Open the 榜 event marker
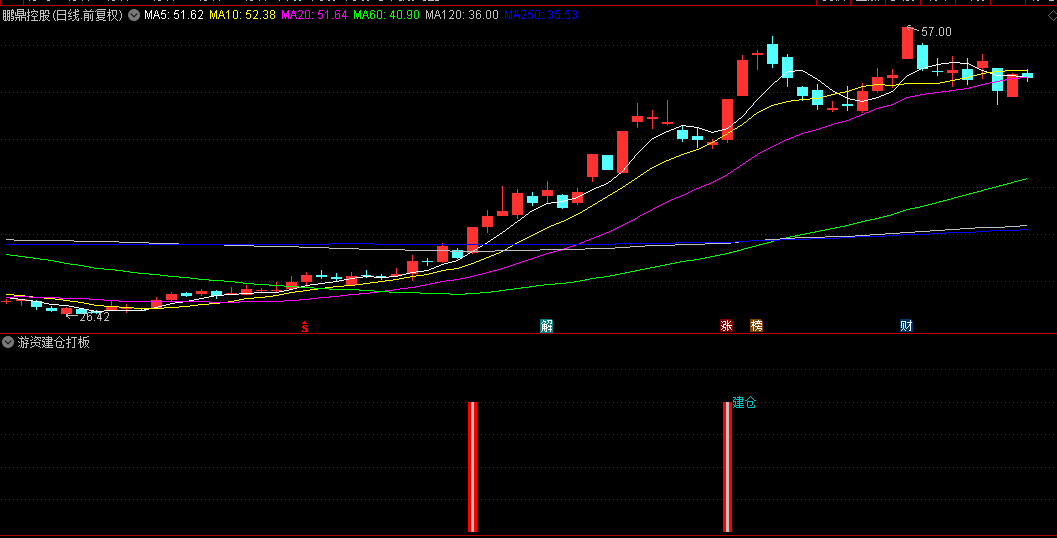1057x538 pixels. tap(756, 326)
